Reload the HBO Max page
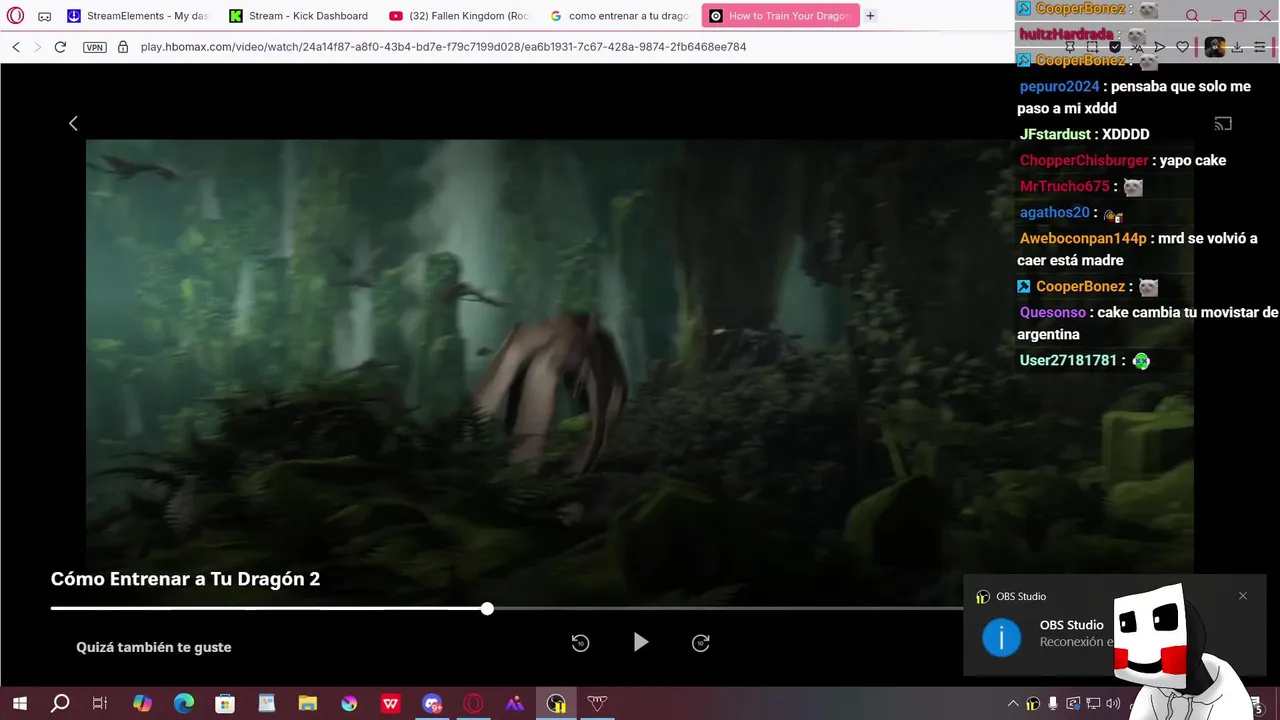This screenshot has width=1280, height=720. [x=60, y=47]
